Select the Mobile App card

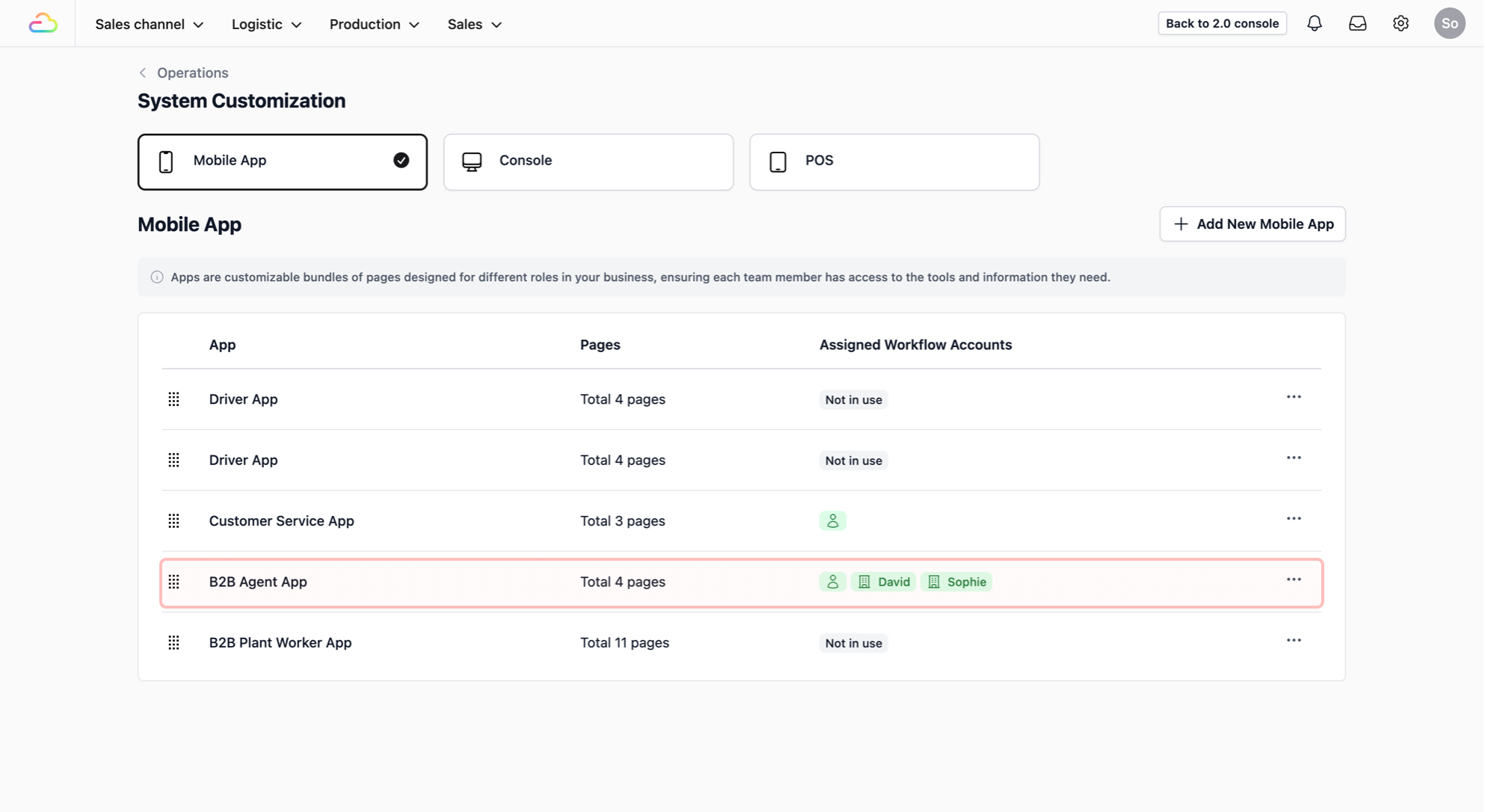pyautogui.click(x=282, y=162)
